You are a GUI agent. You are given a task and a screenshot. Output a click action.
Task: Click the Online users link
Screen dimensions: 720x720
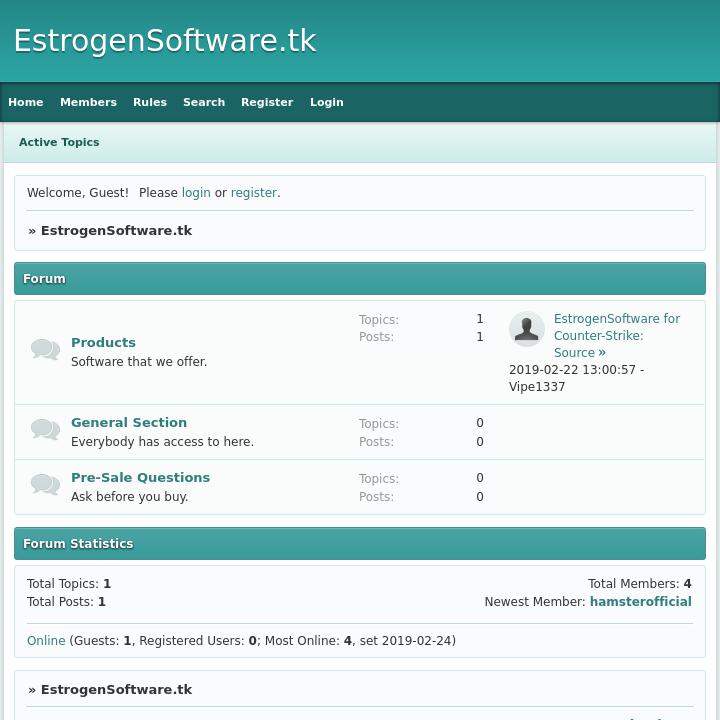click(46, 641)
